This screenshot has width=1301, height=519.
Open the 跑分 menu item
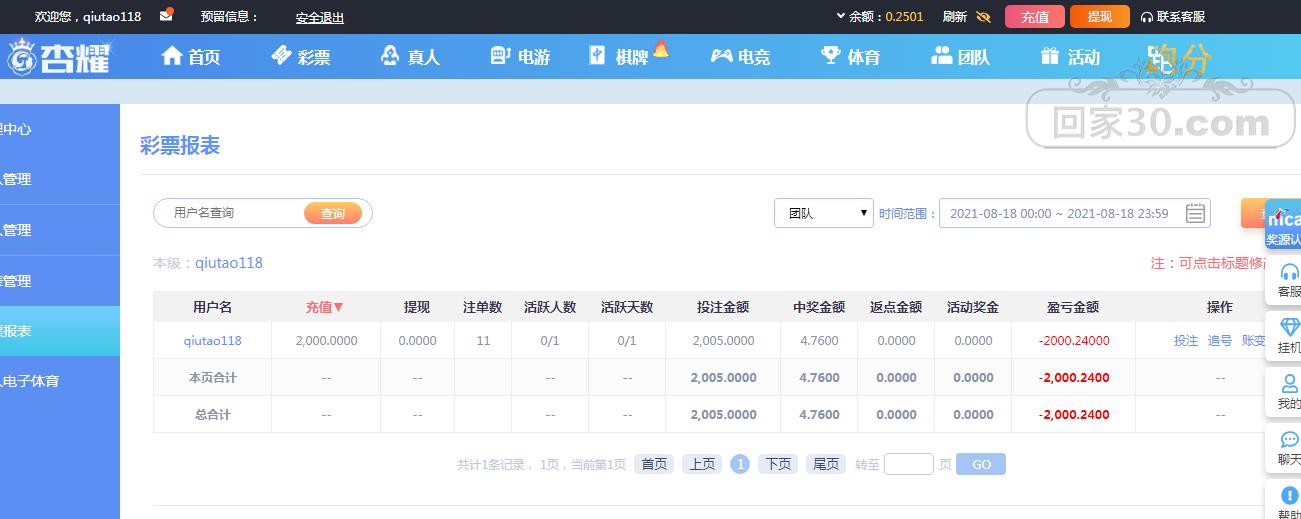point(1180,60)
